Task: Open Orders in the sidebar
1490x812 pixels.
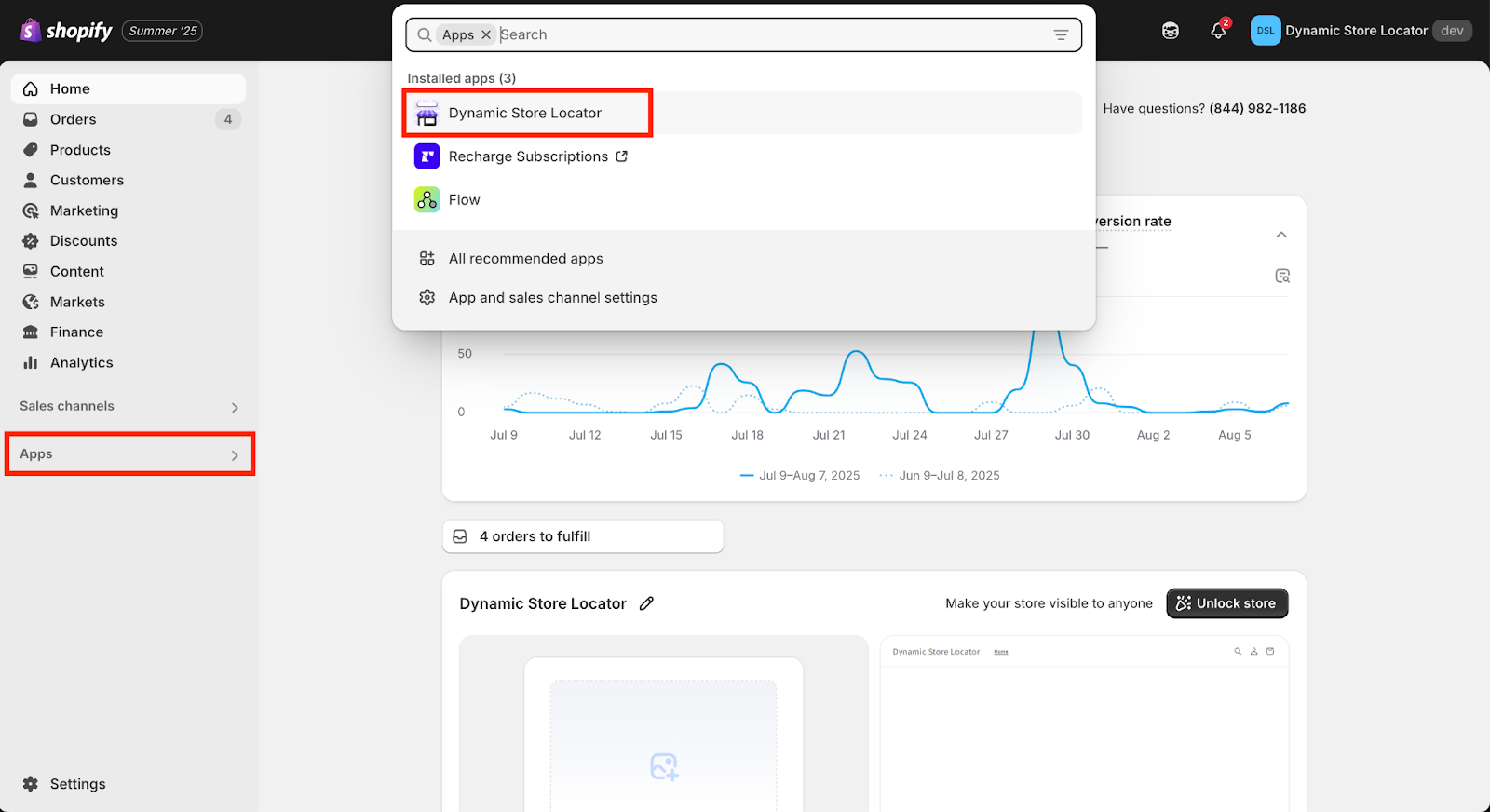Action: click(129, 119)
